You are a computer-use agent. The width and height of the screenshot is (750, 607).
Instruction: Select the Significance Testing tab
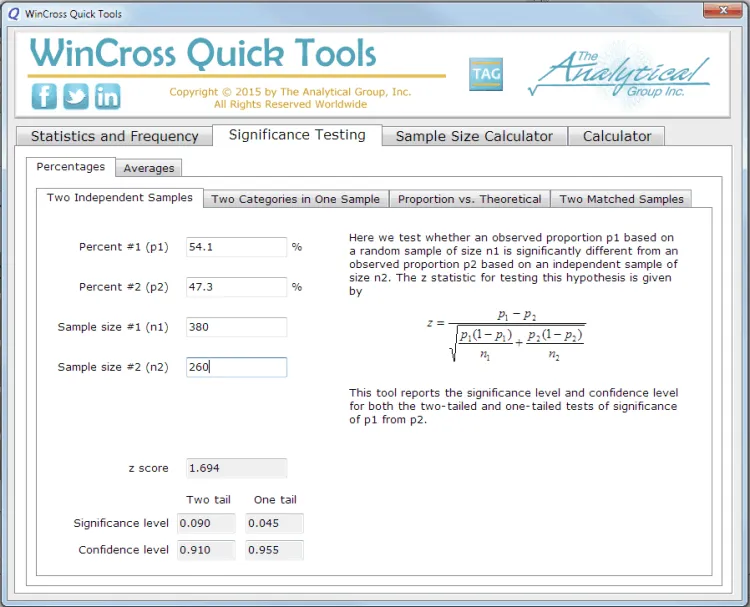tap(297, 135)
